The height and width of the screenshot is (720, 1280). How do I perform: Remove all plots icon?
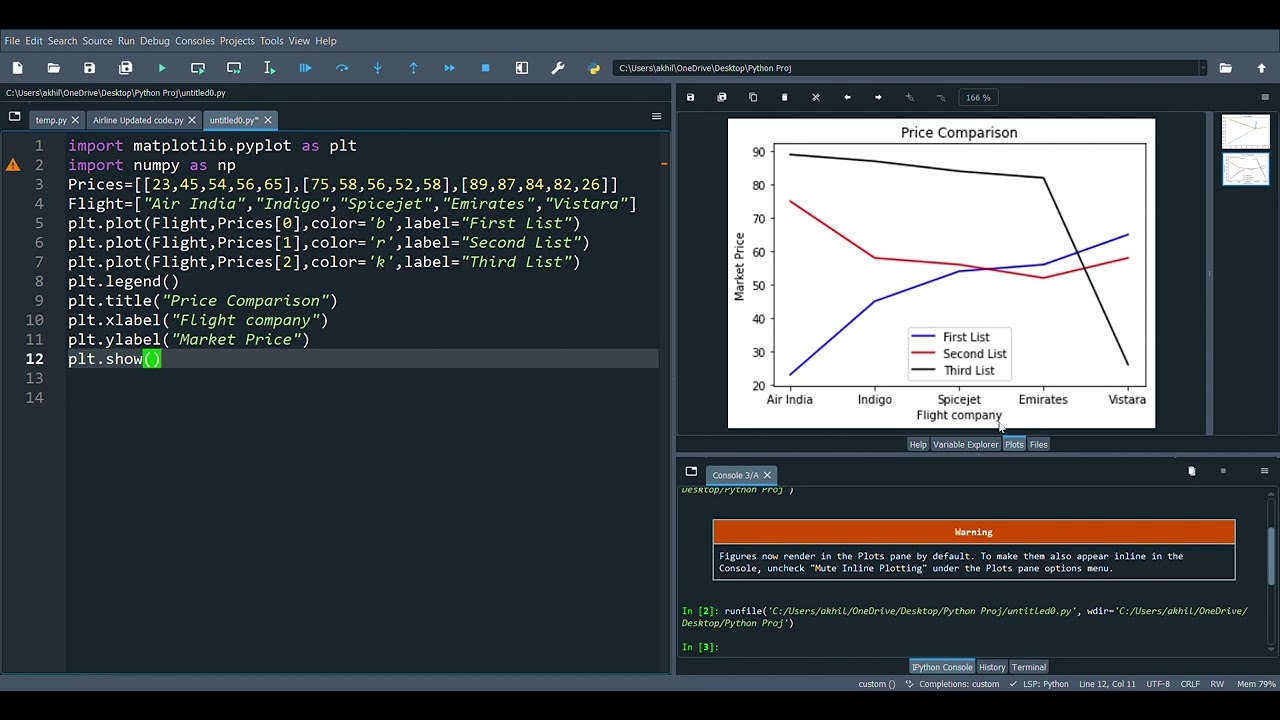[816, 97]
